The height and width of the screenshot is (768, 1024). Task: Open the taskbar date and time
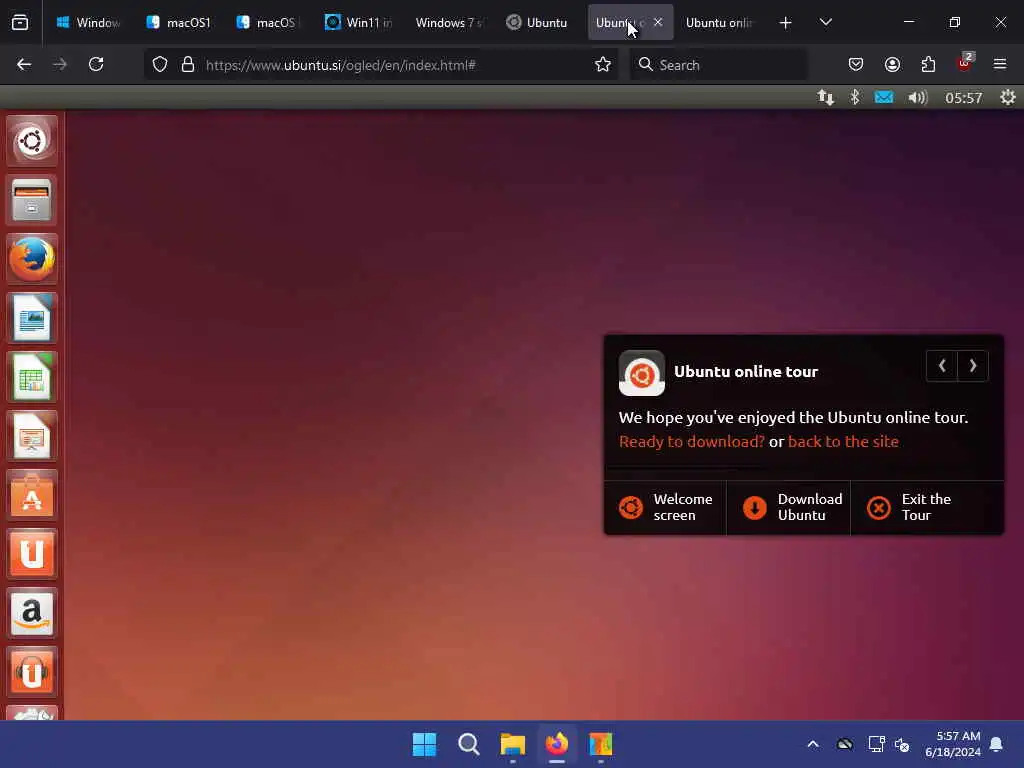point(953,744)
